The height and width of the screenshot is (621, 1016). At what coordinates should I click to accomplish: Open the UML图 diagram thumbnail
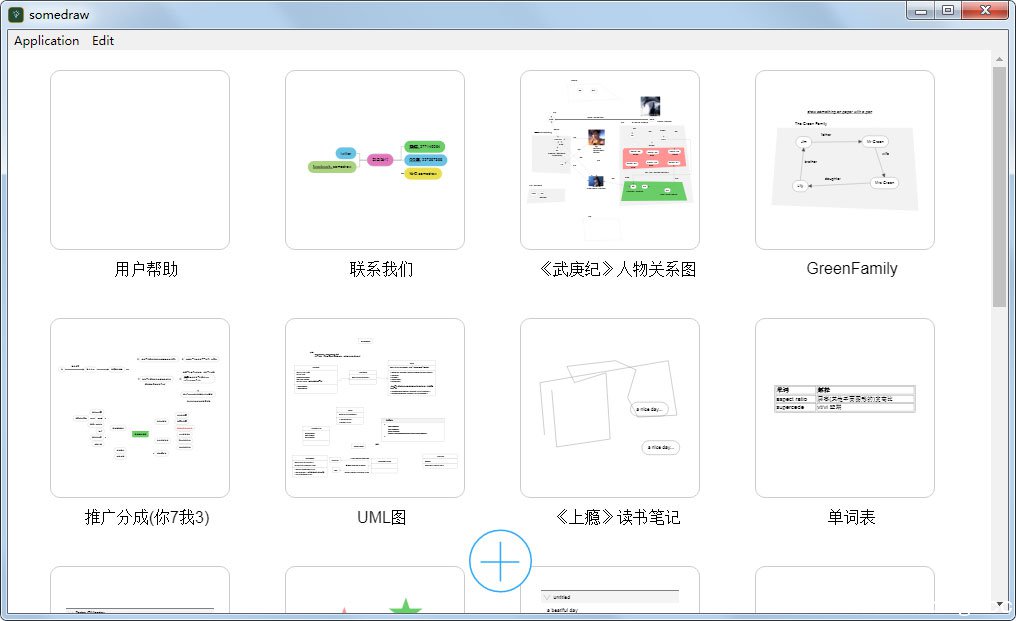375,408
